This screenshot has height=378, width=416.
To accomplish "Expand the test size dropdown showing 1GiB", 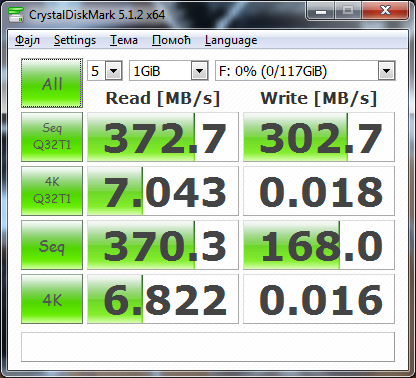I will (x=199, y=71).
